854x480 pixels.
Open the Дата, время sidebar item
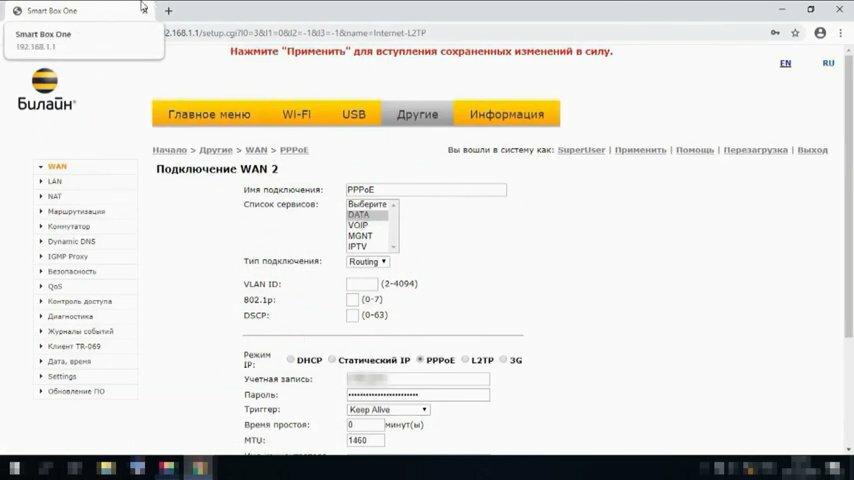pyautogui.click(x=69, y=362)
